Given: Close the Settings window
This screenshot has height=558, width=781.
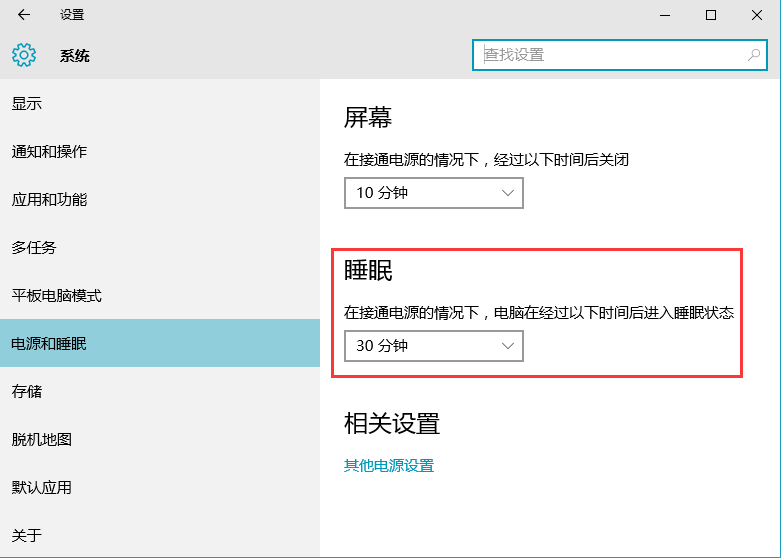Looking at the screenshot, I should tap(757, 15).
